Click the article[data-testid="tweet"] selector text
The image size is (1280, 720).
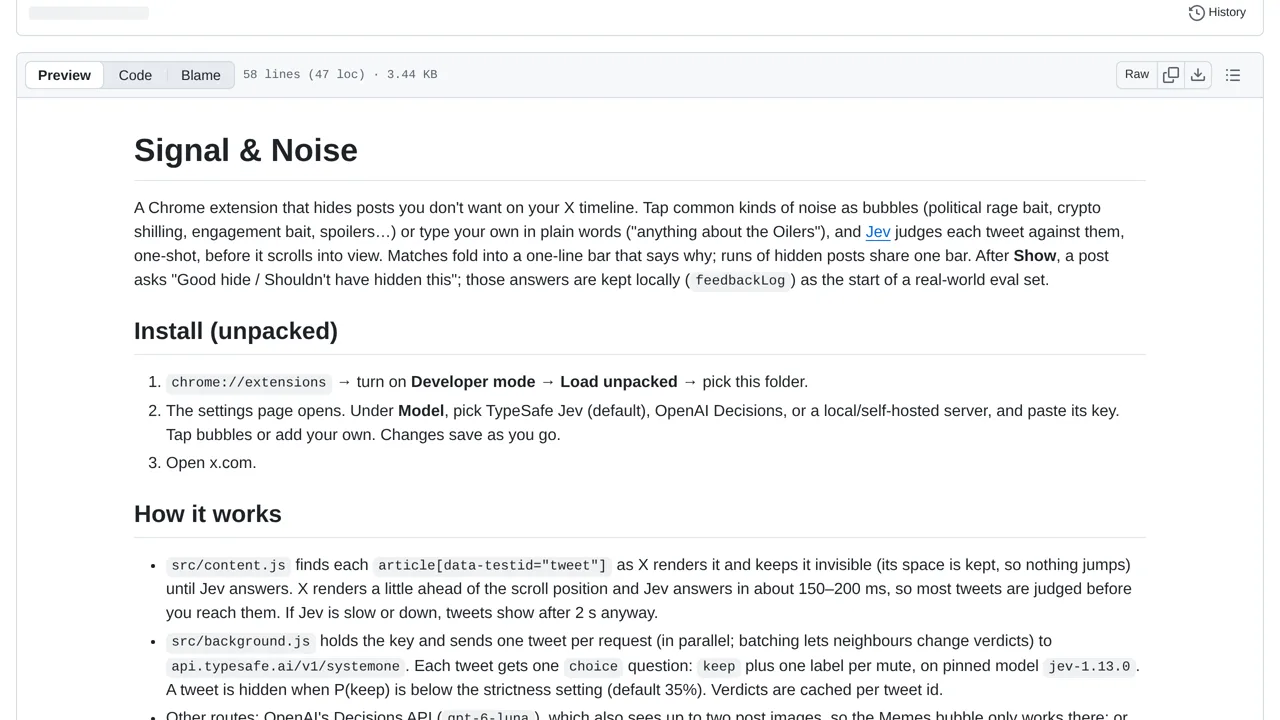[x=492, y=566]
